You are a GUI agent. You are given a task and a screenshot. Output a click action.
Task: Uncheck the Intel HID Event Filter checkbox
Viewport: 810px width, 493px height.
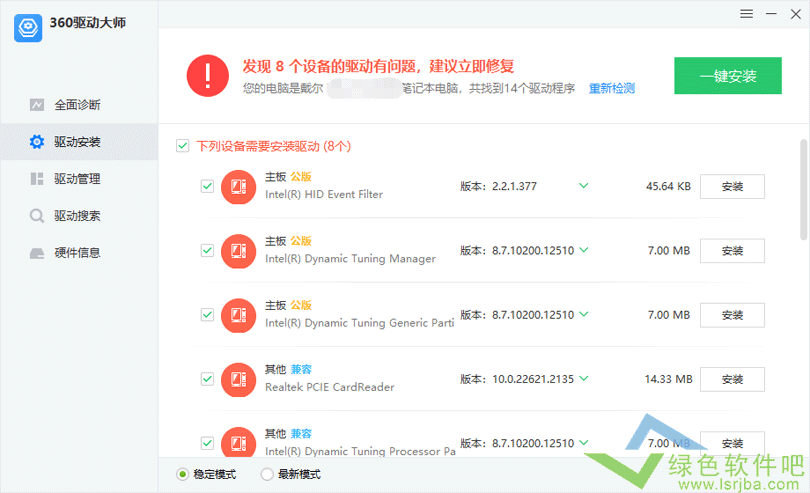click(x=207, y=186)
